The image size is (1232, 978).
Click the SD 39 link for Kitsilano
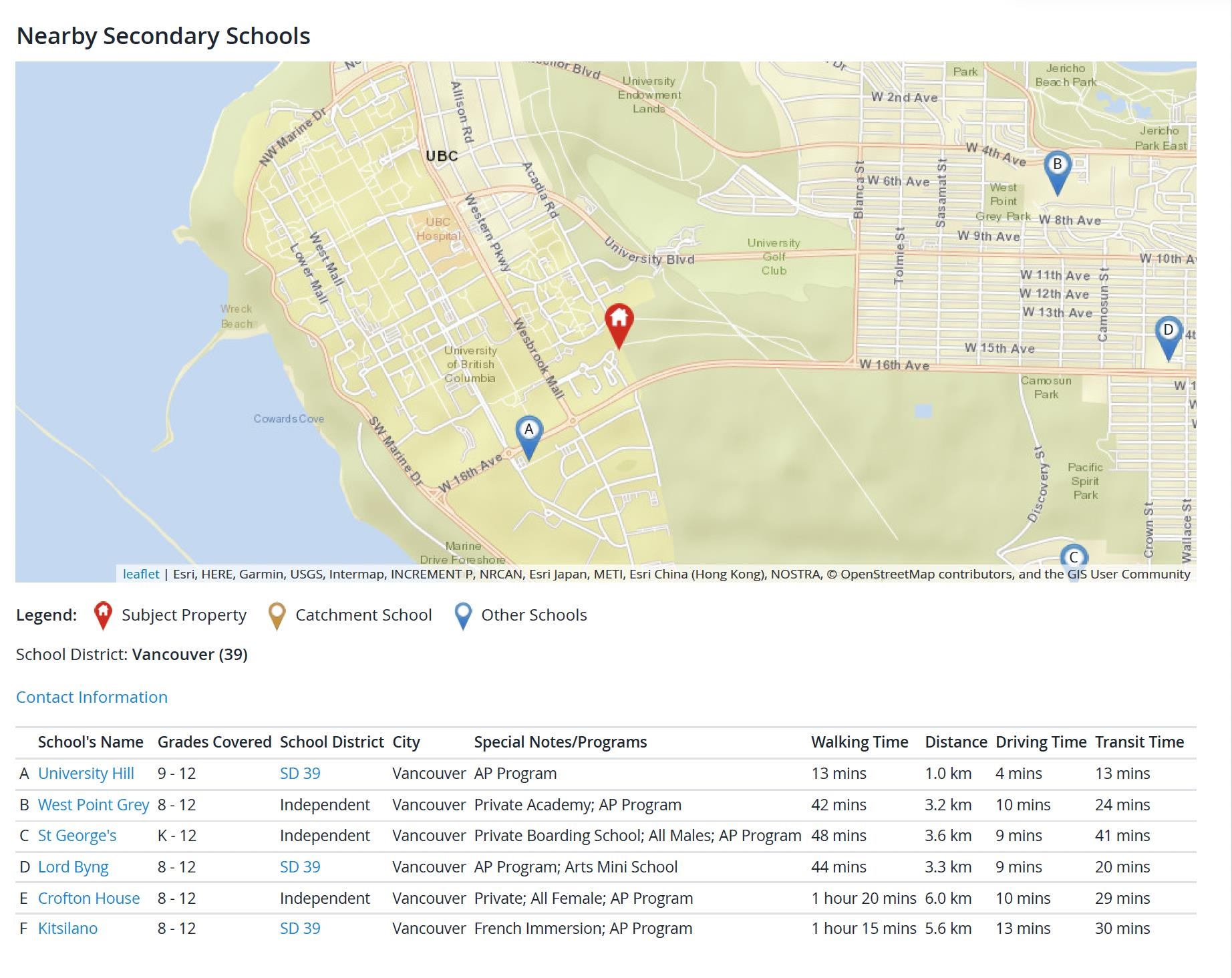[x=300, y=928]
